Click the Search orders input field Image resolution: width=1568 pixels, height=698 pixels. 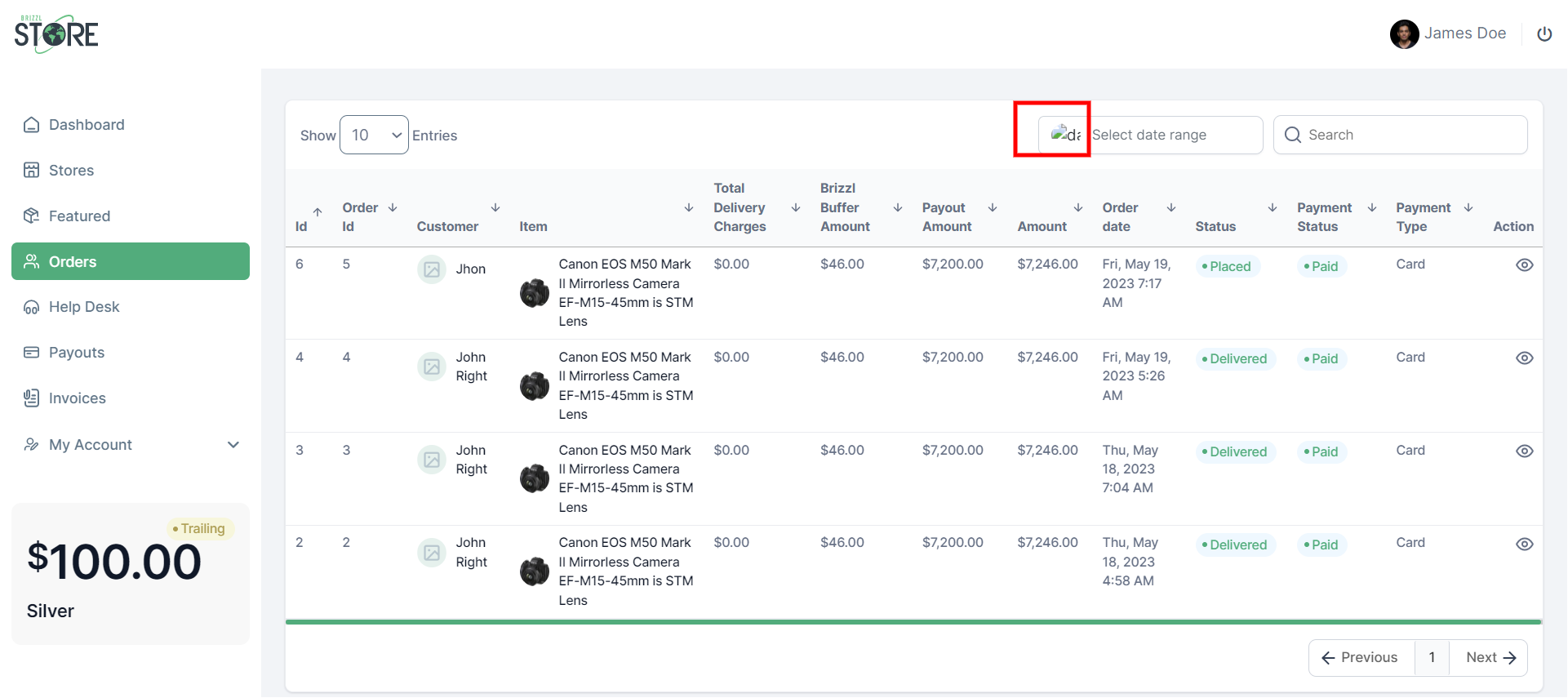[x=1411, y=135]
